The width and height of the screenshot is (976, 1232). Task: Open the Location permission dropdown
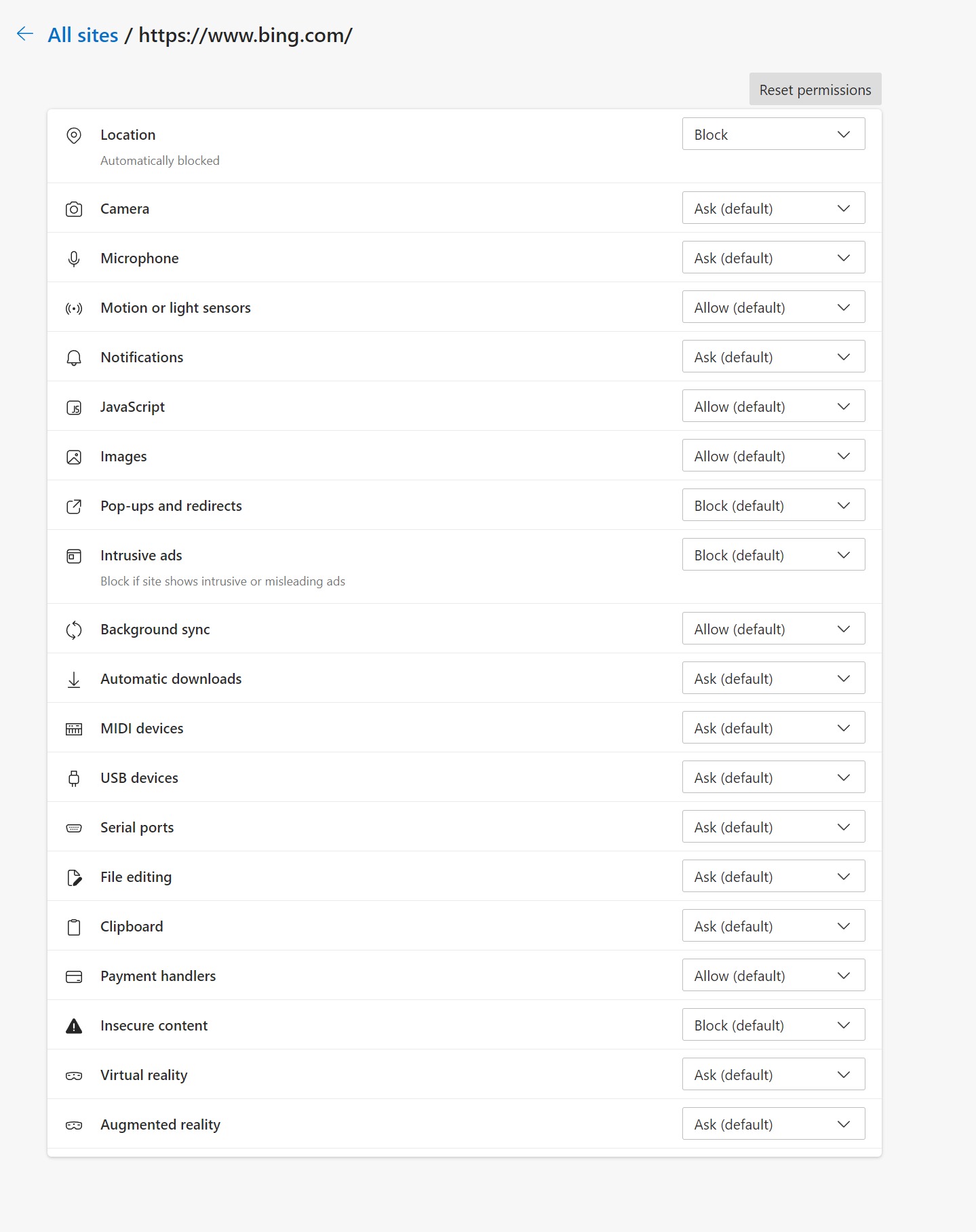773,134
